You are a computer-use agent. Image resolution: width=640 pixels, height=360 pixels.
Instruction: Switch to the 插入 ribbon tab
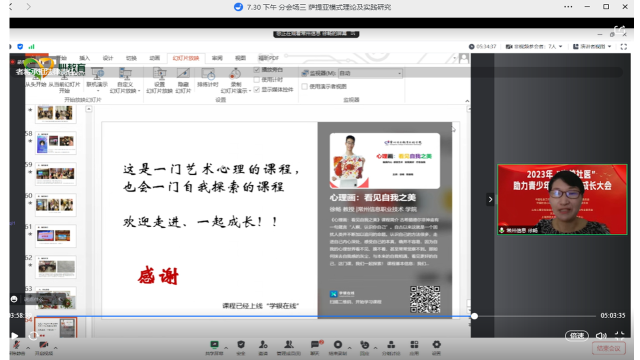click(84, 58)
